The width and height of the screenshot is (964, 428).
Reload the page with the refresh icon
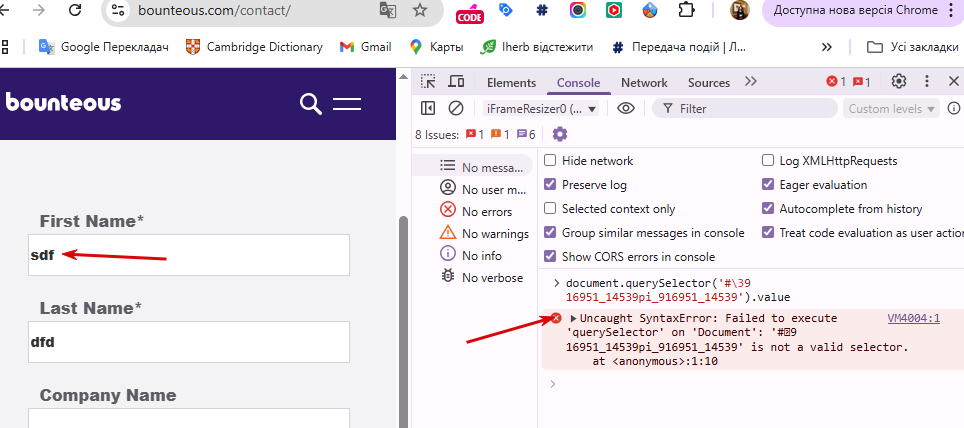point(75,10)
